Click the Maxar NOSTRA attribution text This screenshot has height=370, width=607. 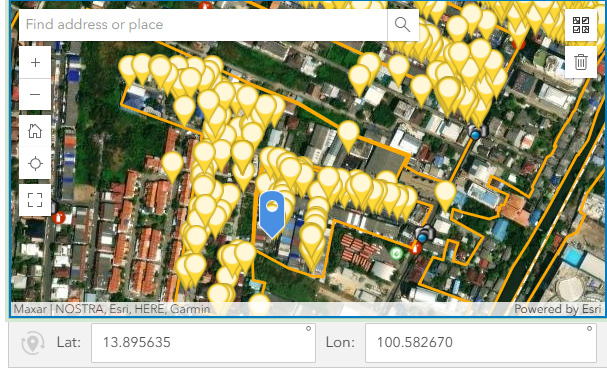pyautogui.click(x=111, y=309)
